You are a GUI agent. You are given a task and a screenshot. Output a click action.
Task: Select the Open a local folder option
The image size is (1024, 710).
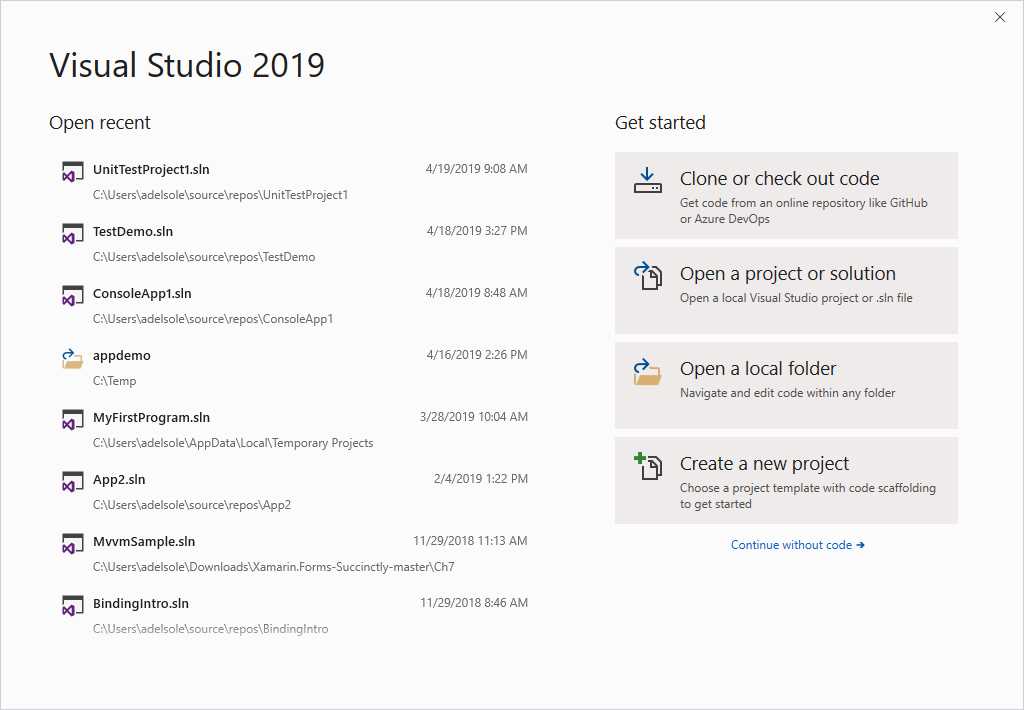point(785,385)
